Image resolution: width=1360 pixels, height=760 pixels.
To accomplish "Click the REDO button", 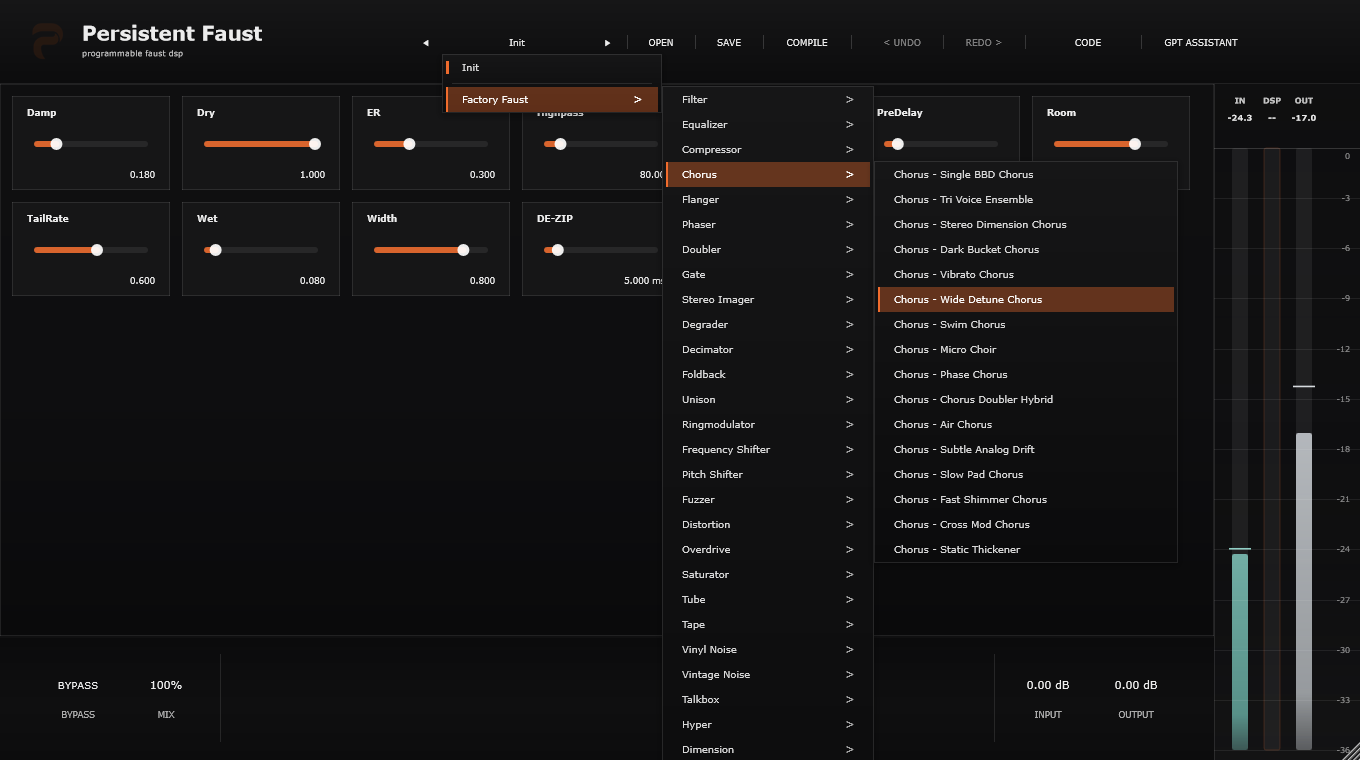I will tap(983, 43).
